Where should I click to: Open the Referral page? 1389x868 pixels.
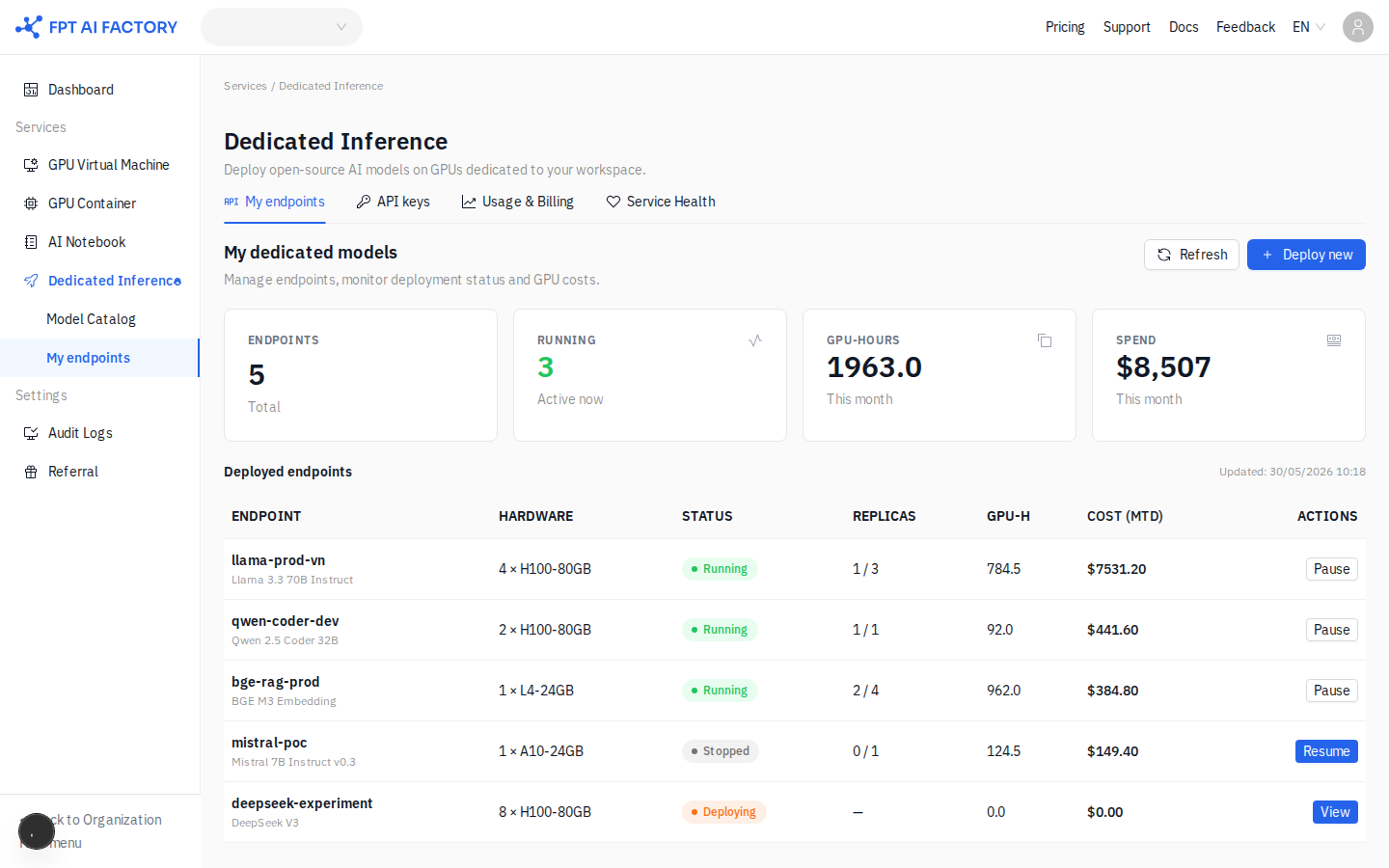click(100, 472)
